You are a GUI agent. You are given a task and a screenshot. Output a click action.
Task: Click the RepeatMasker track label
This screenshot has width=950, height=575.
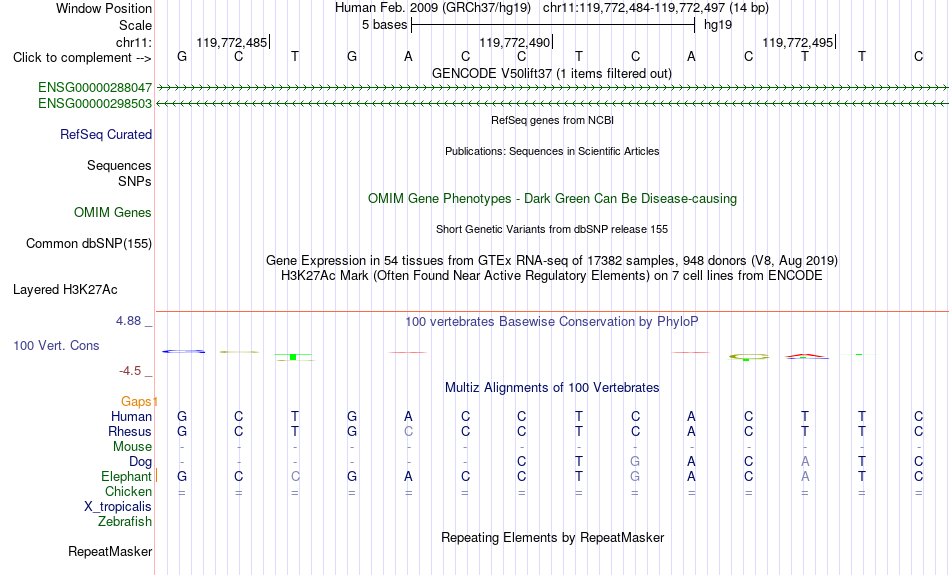point(110,551)
